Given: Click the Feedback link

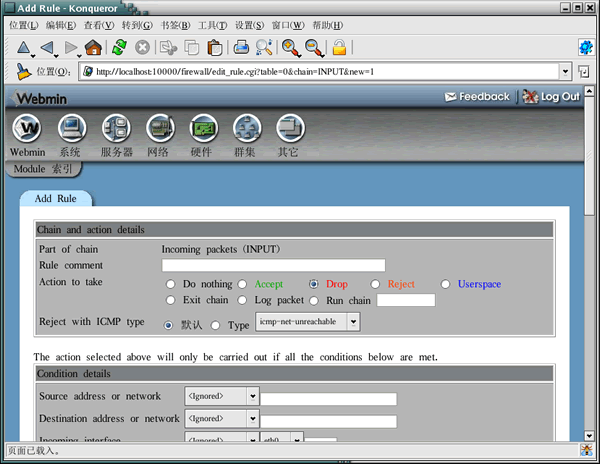Looking at the screenshot, I should click(x=477, y=97).
